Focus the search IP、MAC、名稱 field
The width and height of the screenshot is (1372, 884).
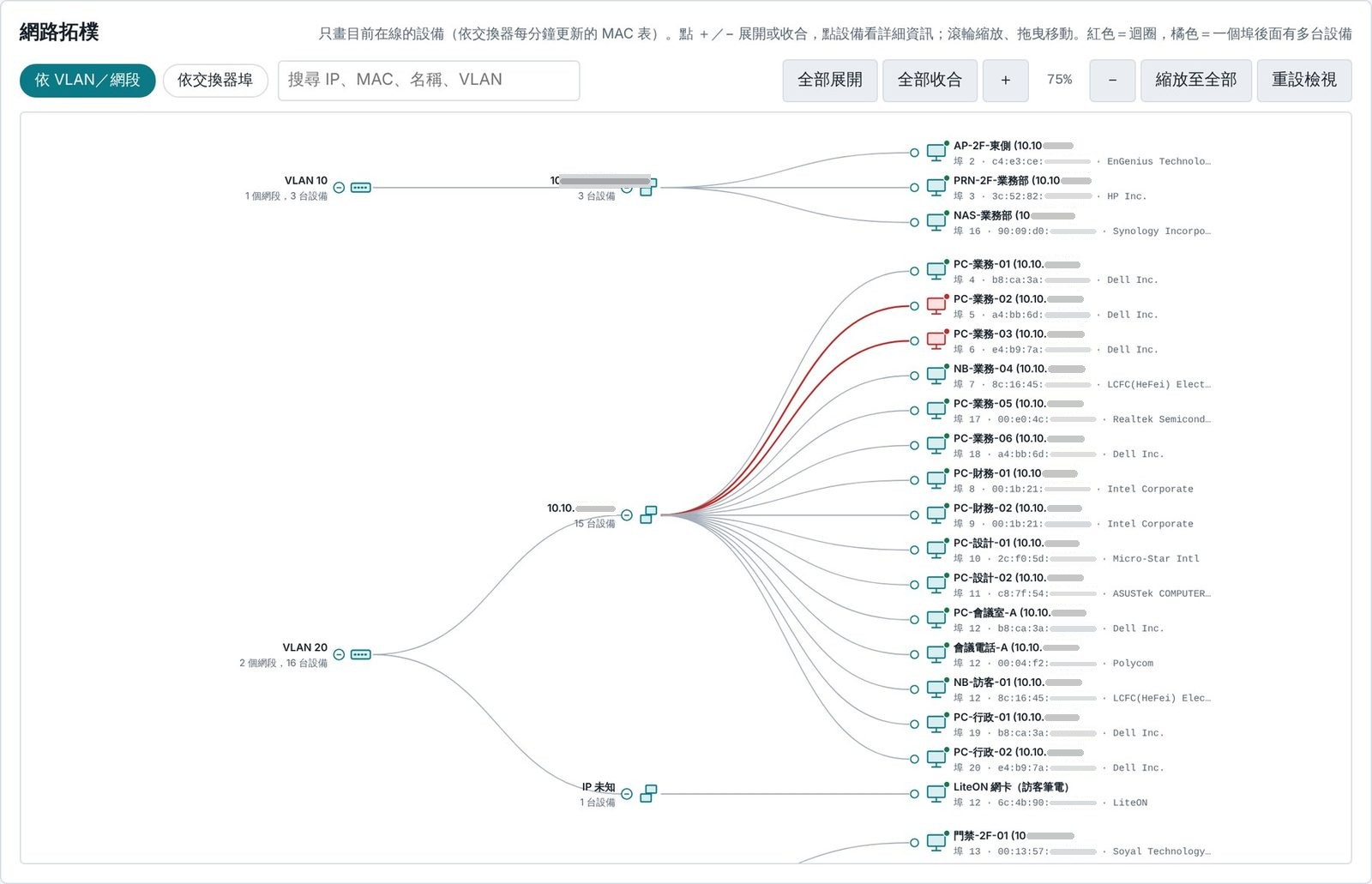429,81
